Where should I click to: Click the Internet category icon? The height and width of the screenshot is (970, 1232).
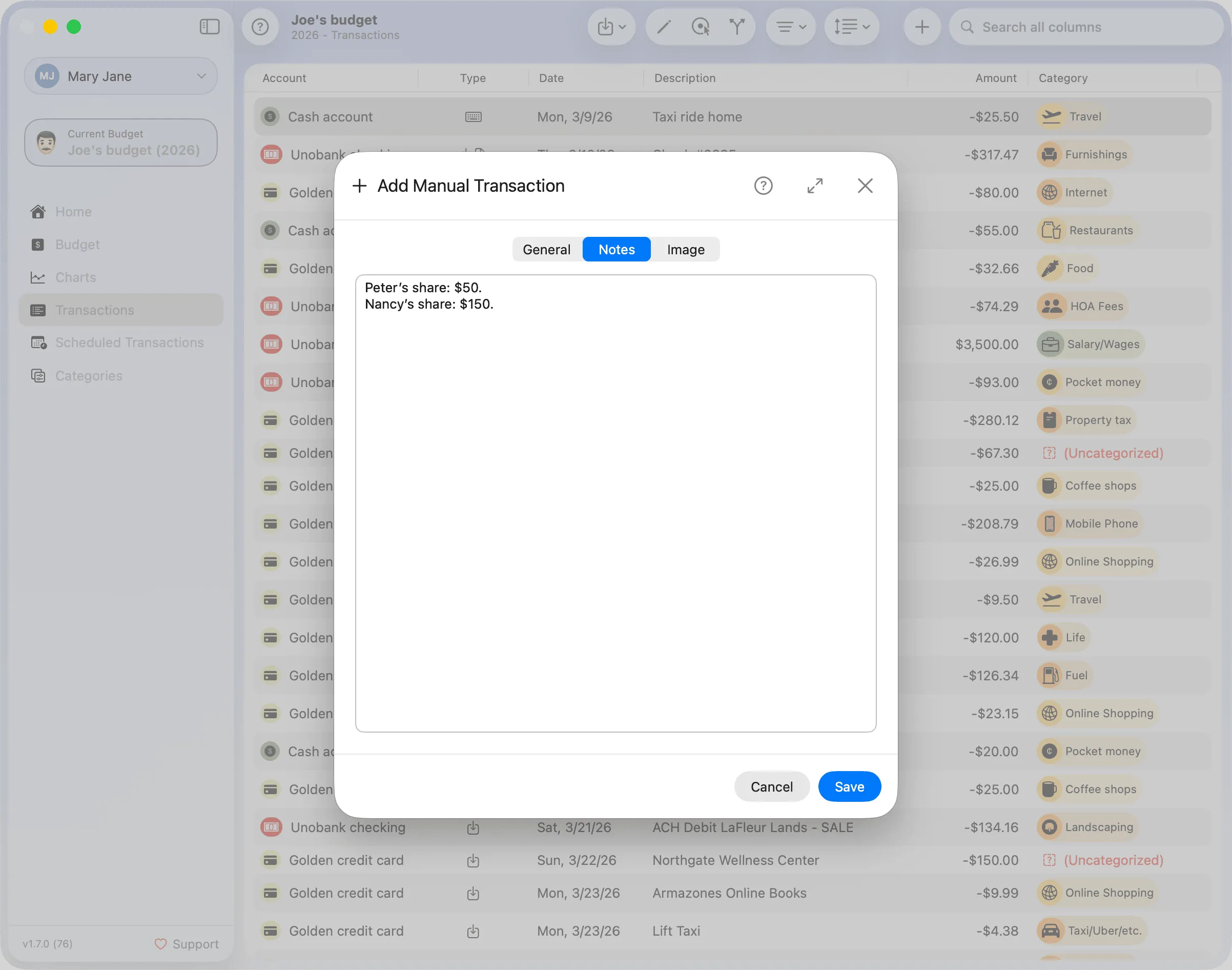coord(1049,193)
